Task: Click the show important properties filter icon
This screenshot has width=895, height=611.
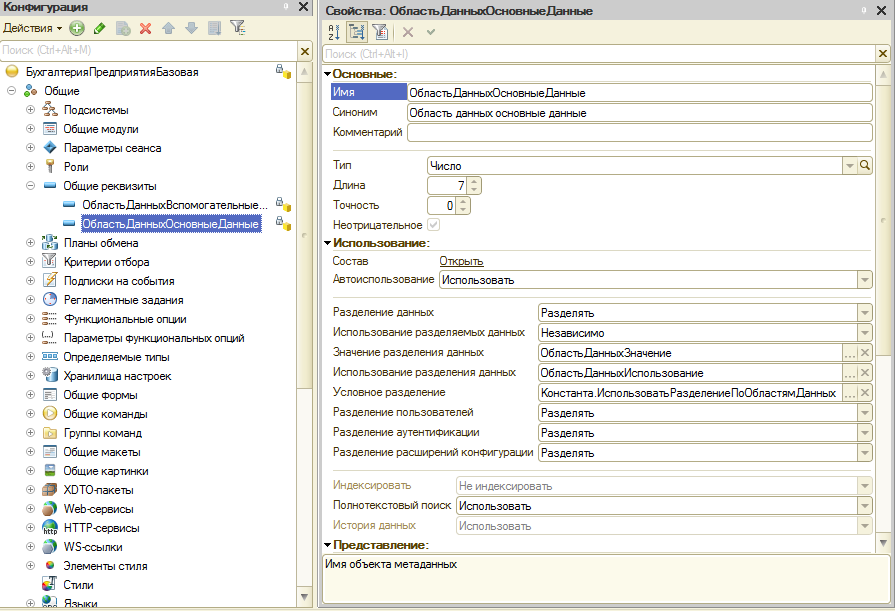Action: (x=380, y=32)
